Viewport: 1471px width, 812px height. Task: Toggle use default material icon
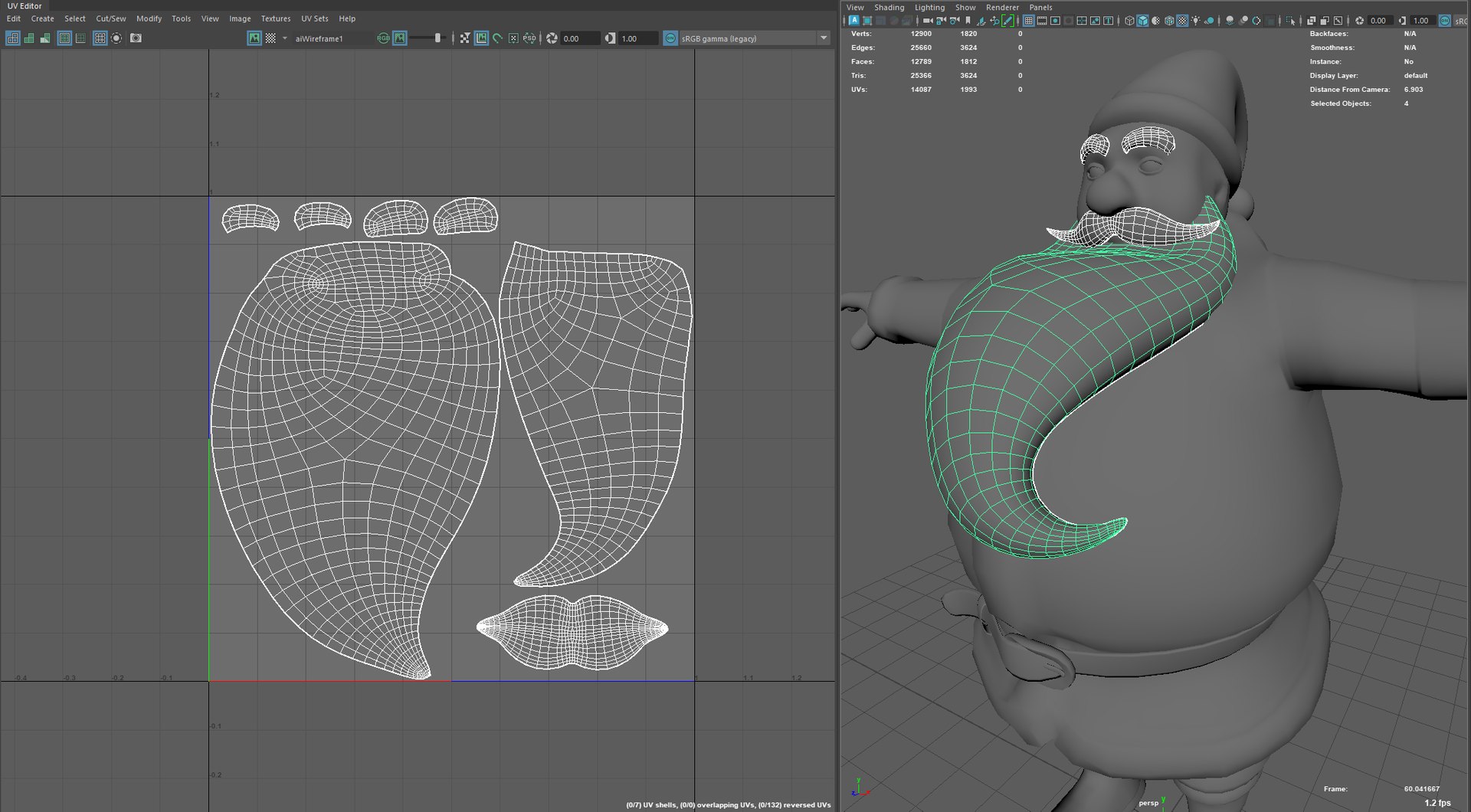(1156, 21)
